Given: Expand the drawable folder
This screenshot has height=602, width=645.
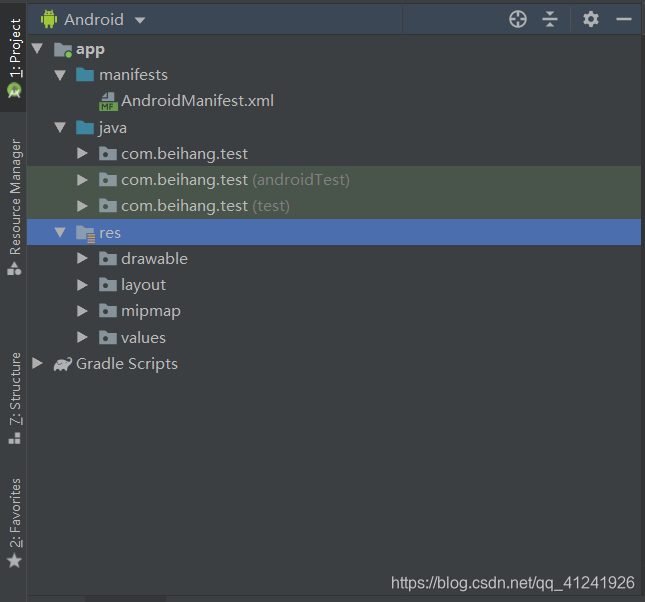Looking at the screenshot, I should (82, 258).
